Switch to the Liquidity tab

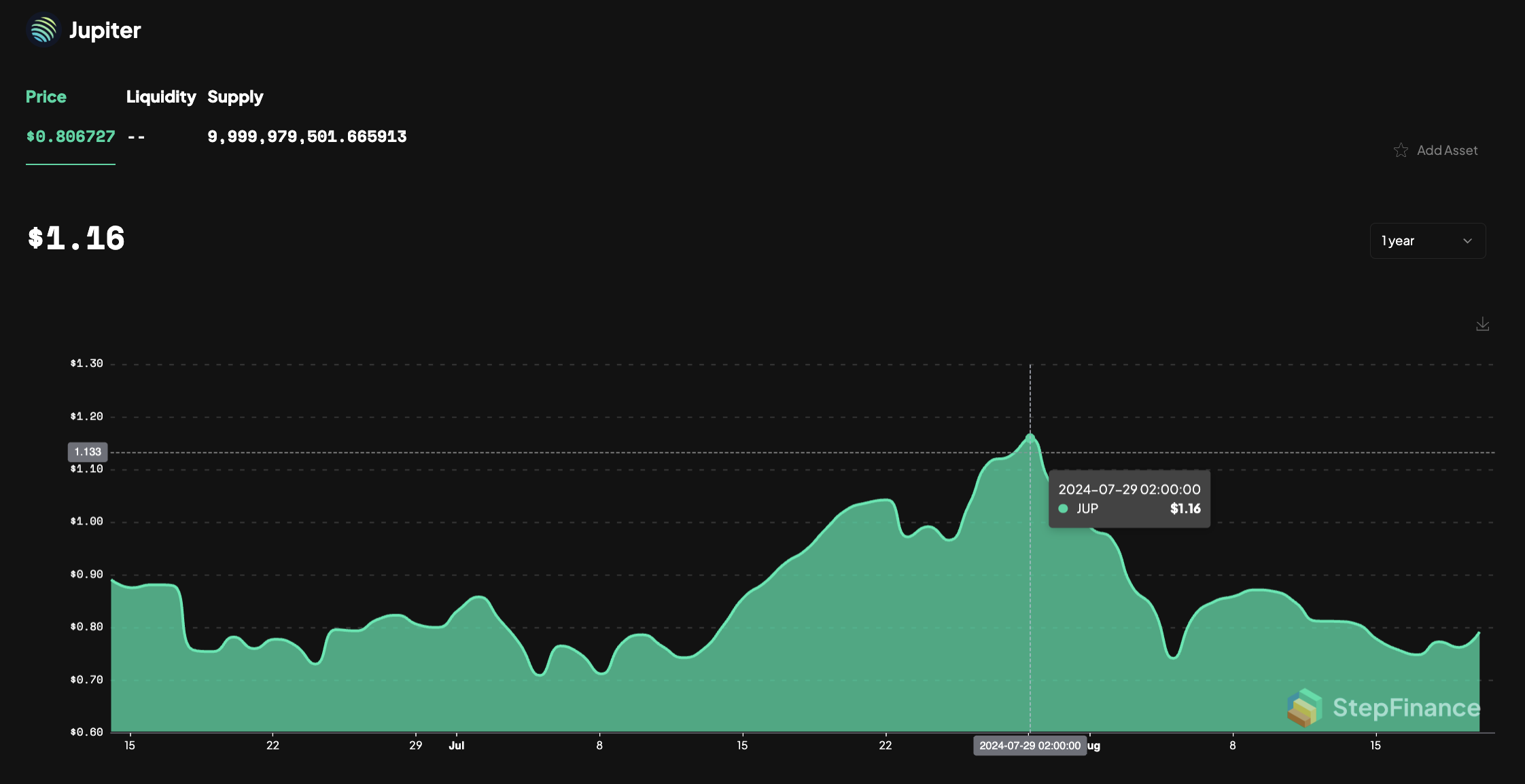pyautogui.click(x=160, y=96)
